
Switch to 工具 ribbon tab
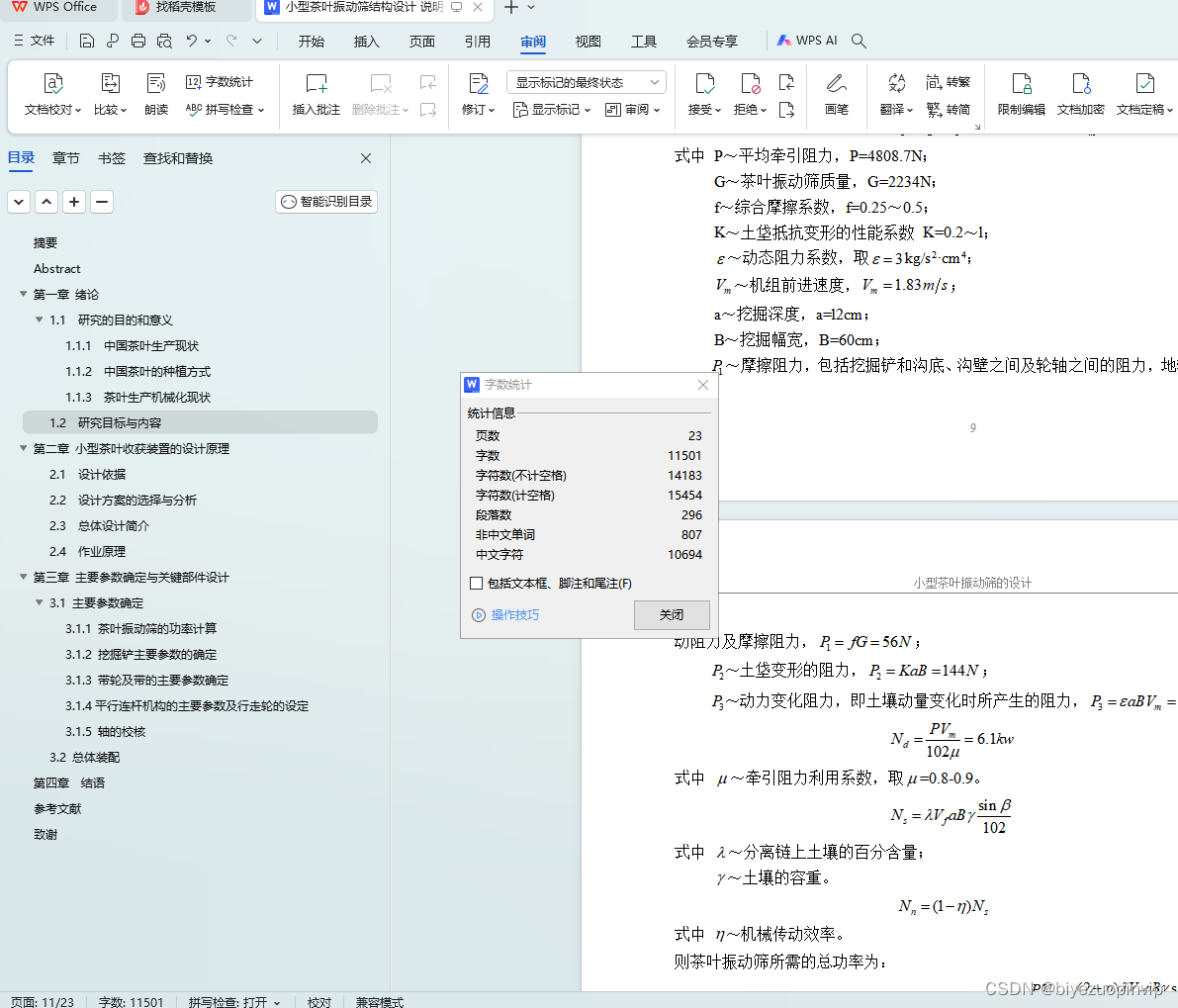click(643, 42)
